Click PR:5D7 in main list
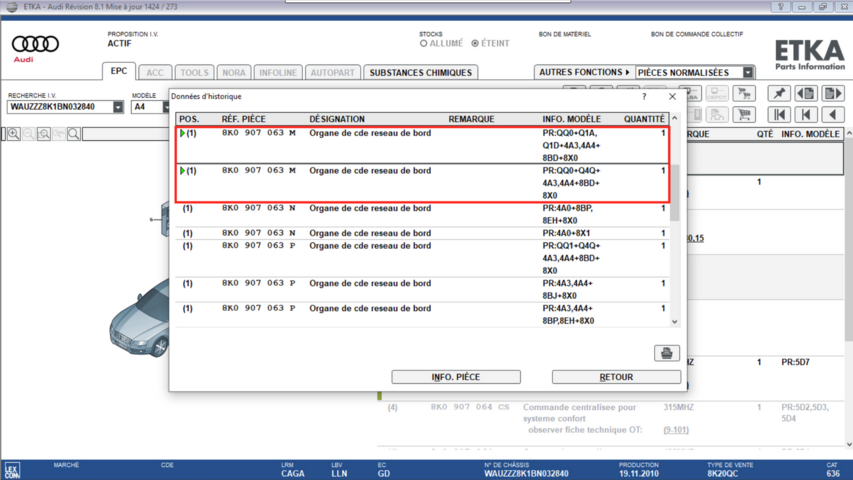 [795, 362]
